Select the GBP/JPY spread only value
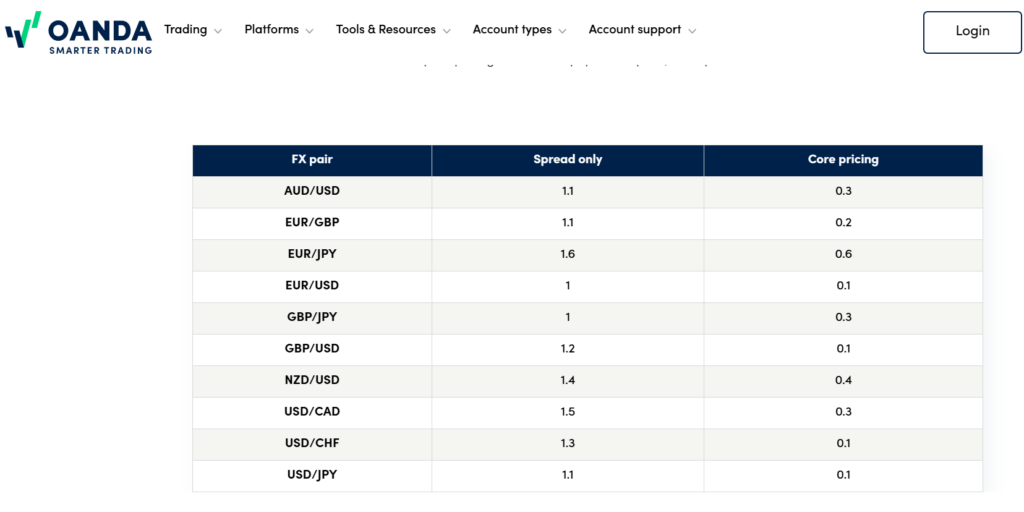Viewport: 1024px width, 512px height. (568, 318)
